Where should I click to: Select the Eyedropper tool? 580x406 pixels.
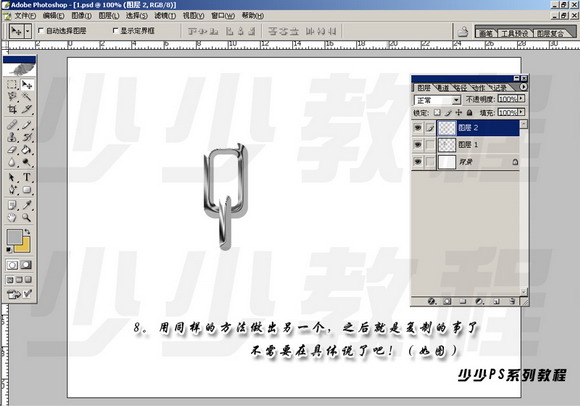(27, 205)
